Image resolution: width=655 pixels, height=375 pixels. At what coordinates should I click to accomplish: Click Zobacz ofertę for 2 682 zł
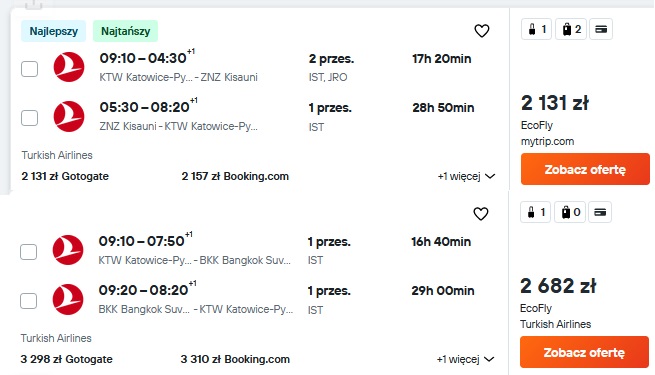[584, 352]
